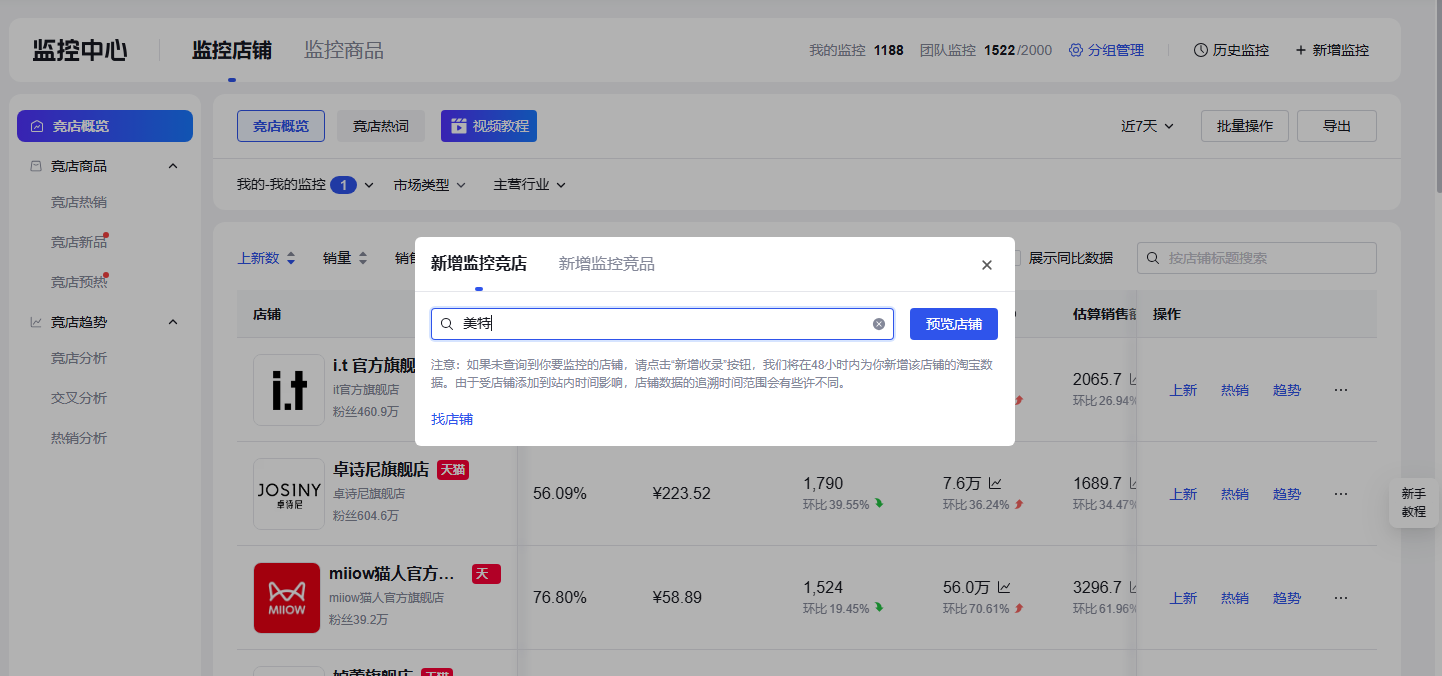Open the 新手教程 floating button
This screenshot has height=676, width=1442.
click(1414, 502)
